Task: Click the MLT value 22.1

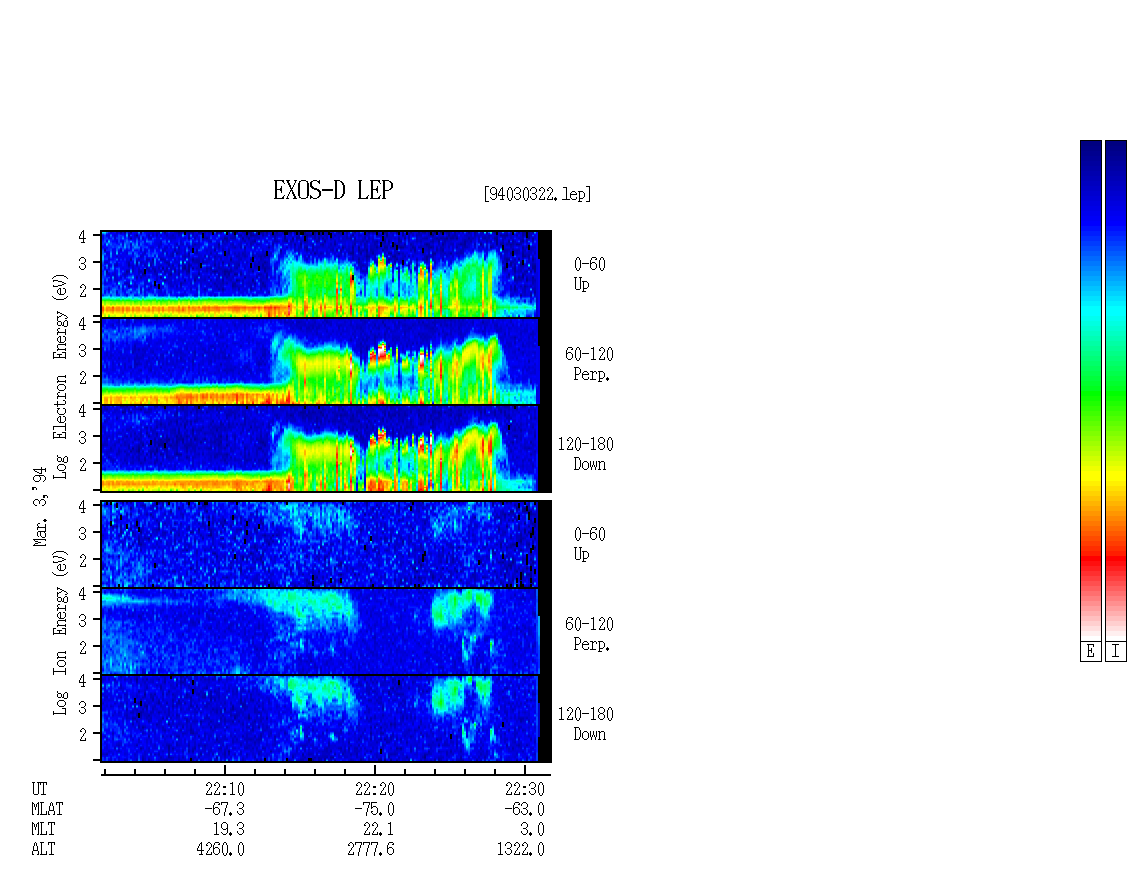Action: tap(379, 829)
